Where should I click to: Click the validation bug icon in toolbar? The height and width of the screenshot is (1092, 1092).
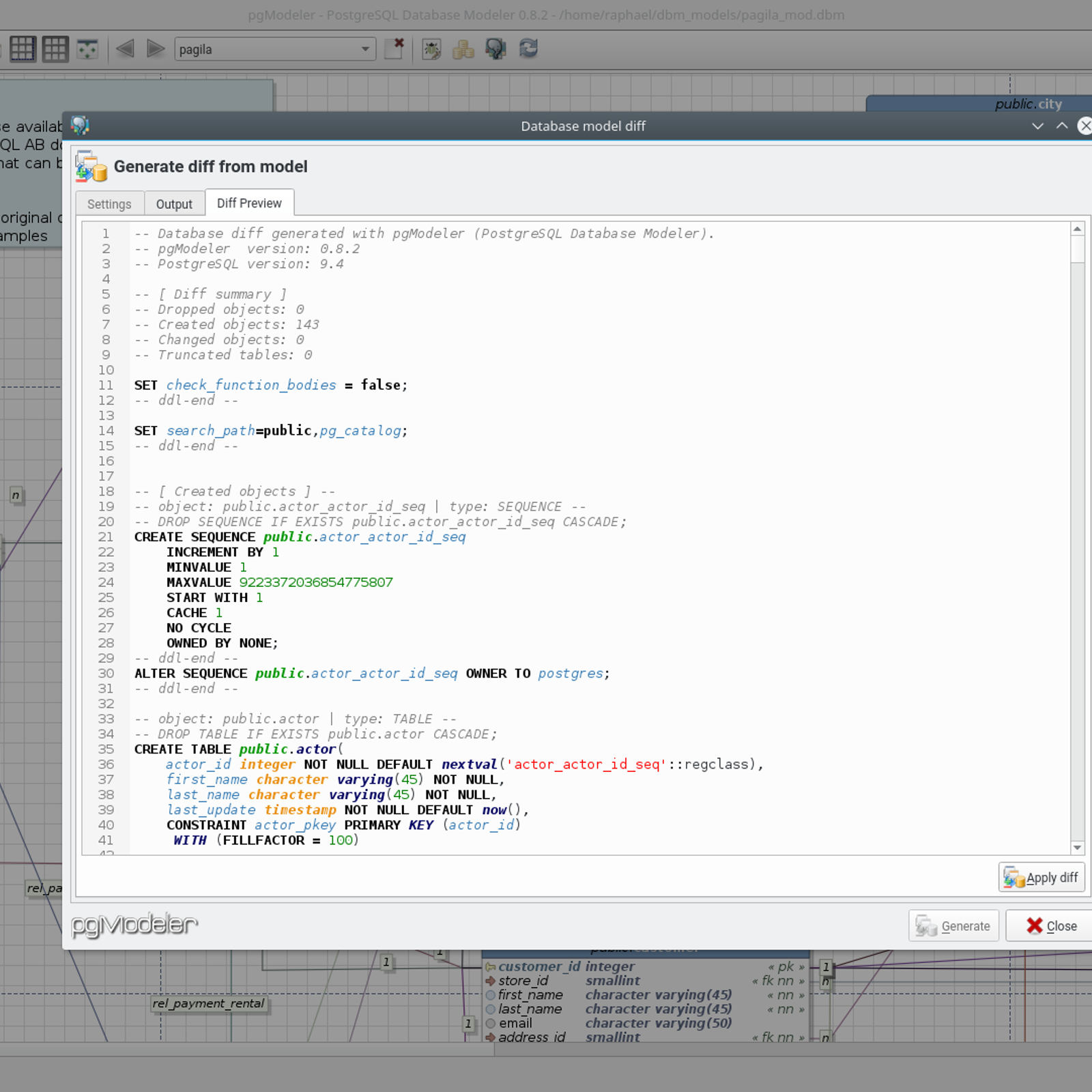coord(431,49)
